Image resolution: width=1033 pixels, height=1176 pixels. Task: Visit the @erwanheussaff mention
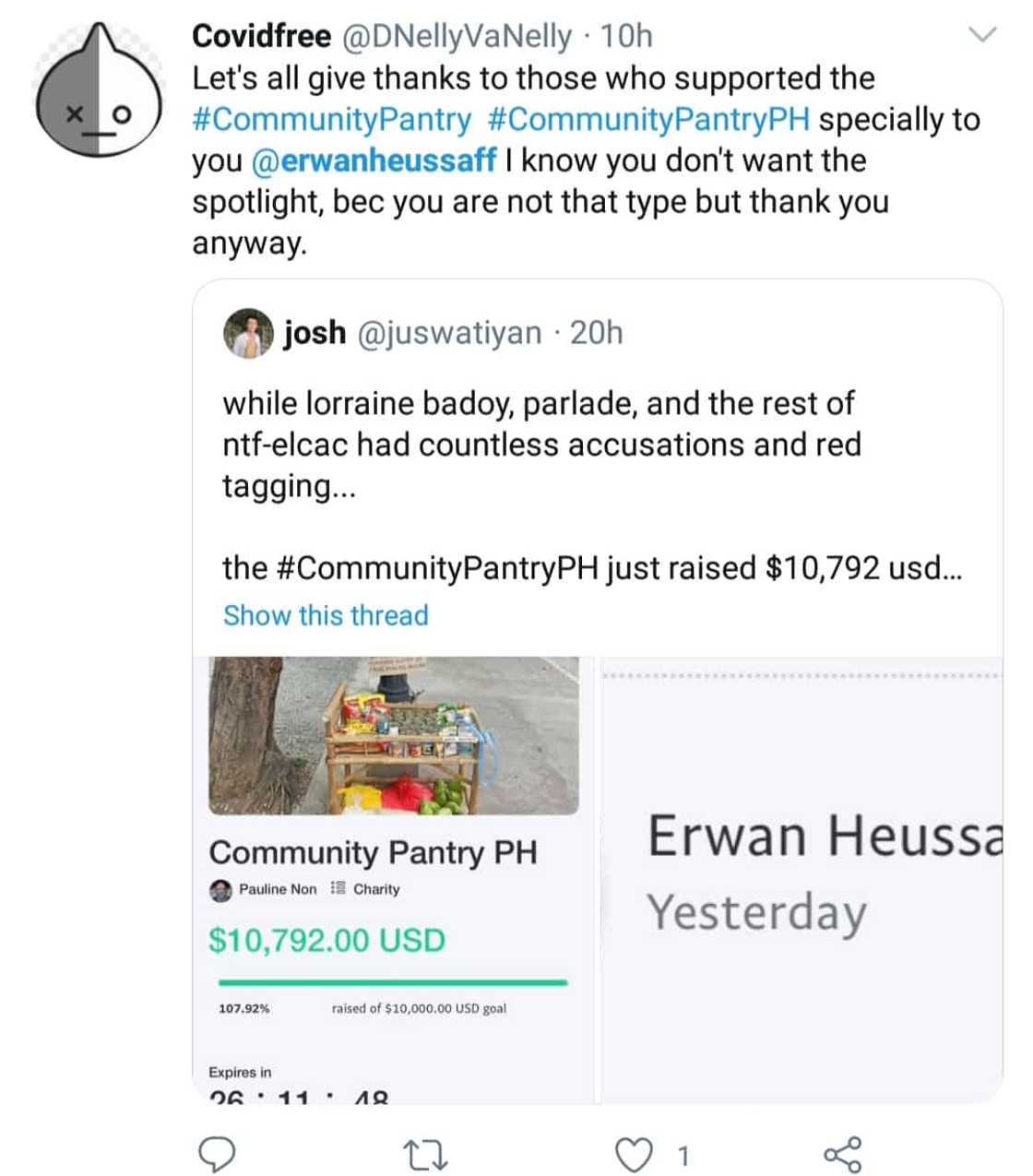(x=374, y=160)
